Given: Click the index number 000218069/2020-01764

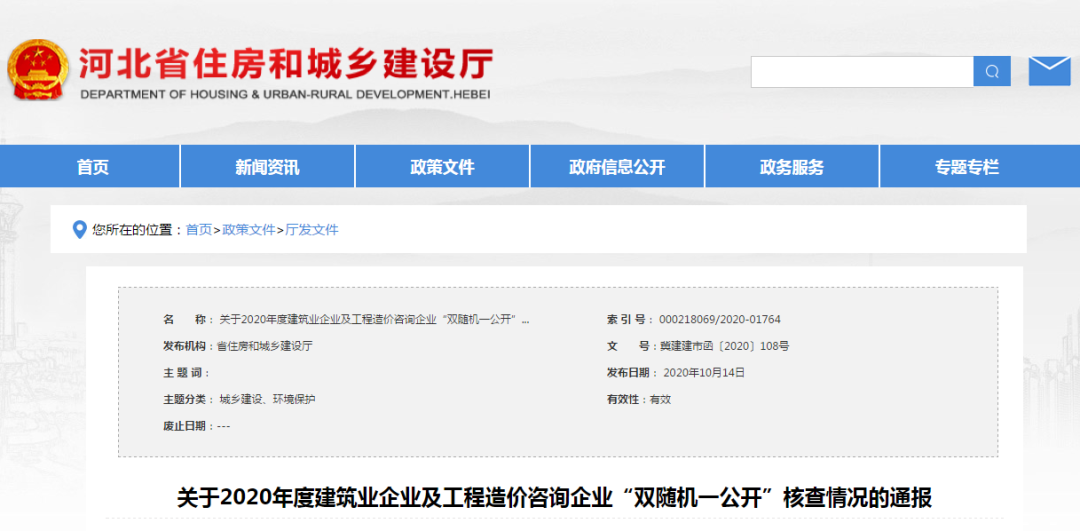Looking at the screenshot, I should point(719,320).
